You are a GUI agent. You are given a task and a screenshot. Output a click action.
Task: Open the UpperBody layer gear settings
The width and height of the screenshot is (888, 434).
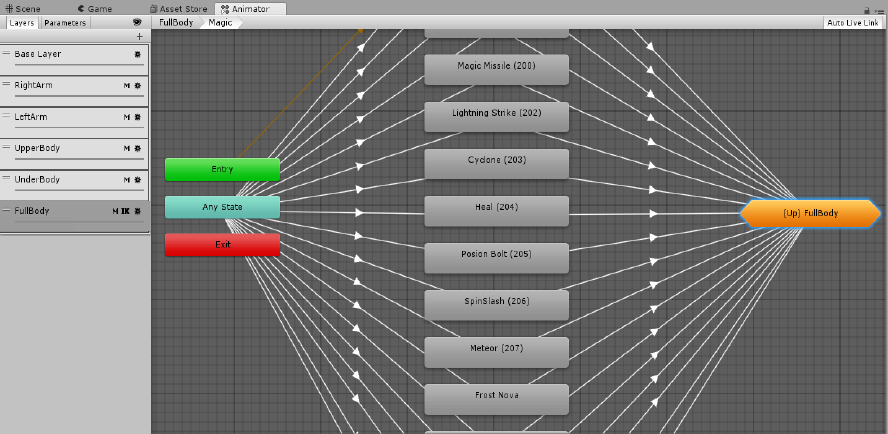[138, 148]
